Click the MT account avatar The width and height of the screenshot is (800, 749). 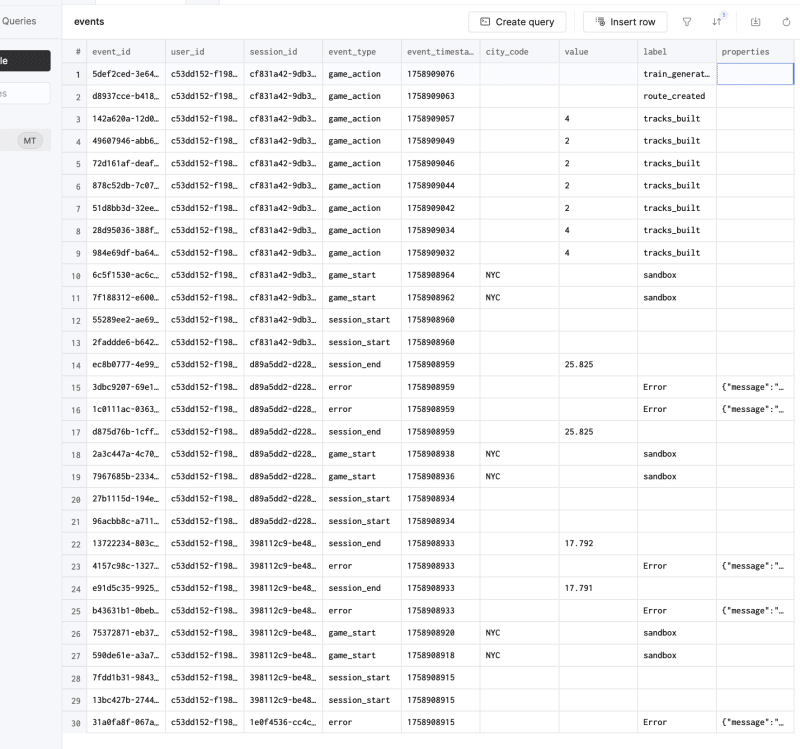(30, 140)
